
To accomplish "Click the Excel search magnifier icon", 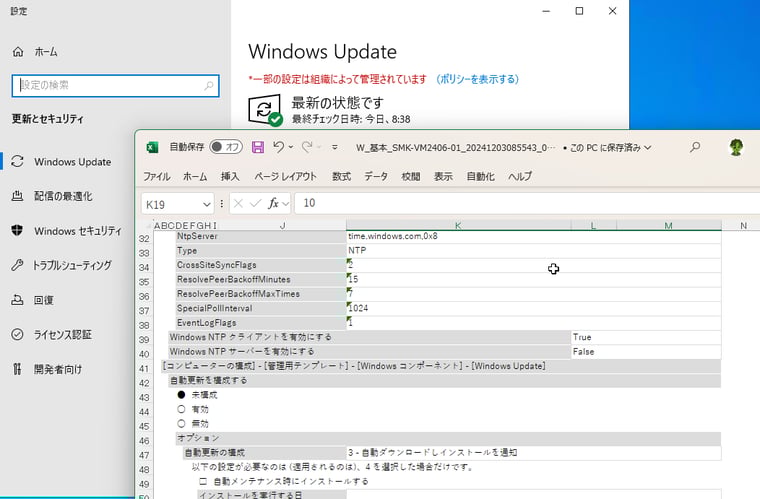I will point(695,147).
